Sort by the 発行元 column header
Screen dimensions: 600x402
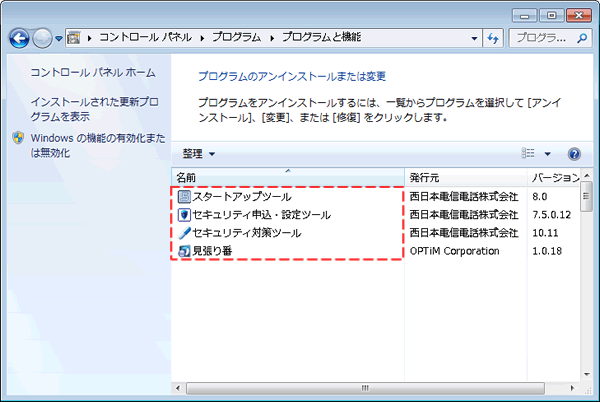point(466,177)
